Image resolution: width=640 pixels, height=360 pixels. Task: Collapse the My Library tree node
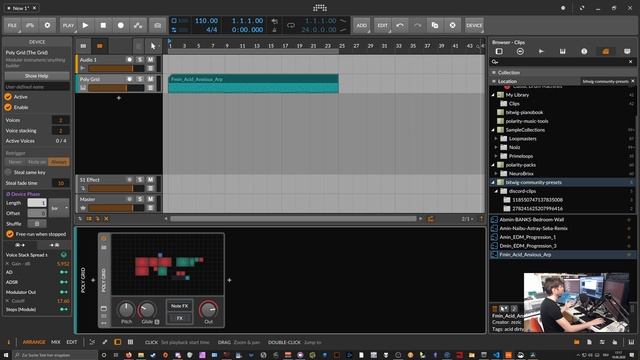click(493, 95)
